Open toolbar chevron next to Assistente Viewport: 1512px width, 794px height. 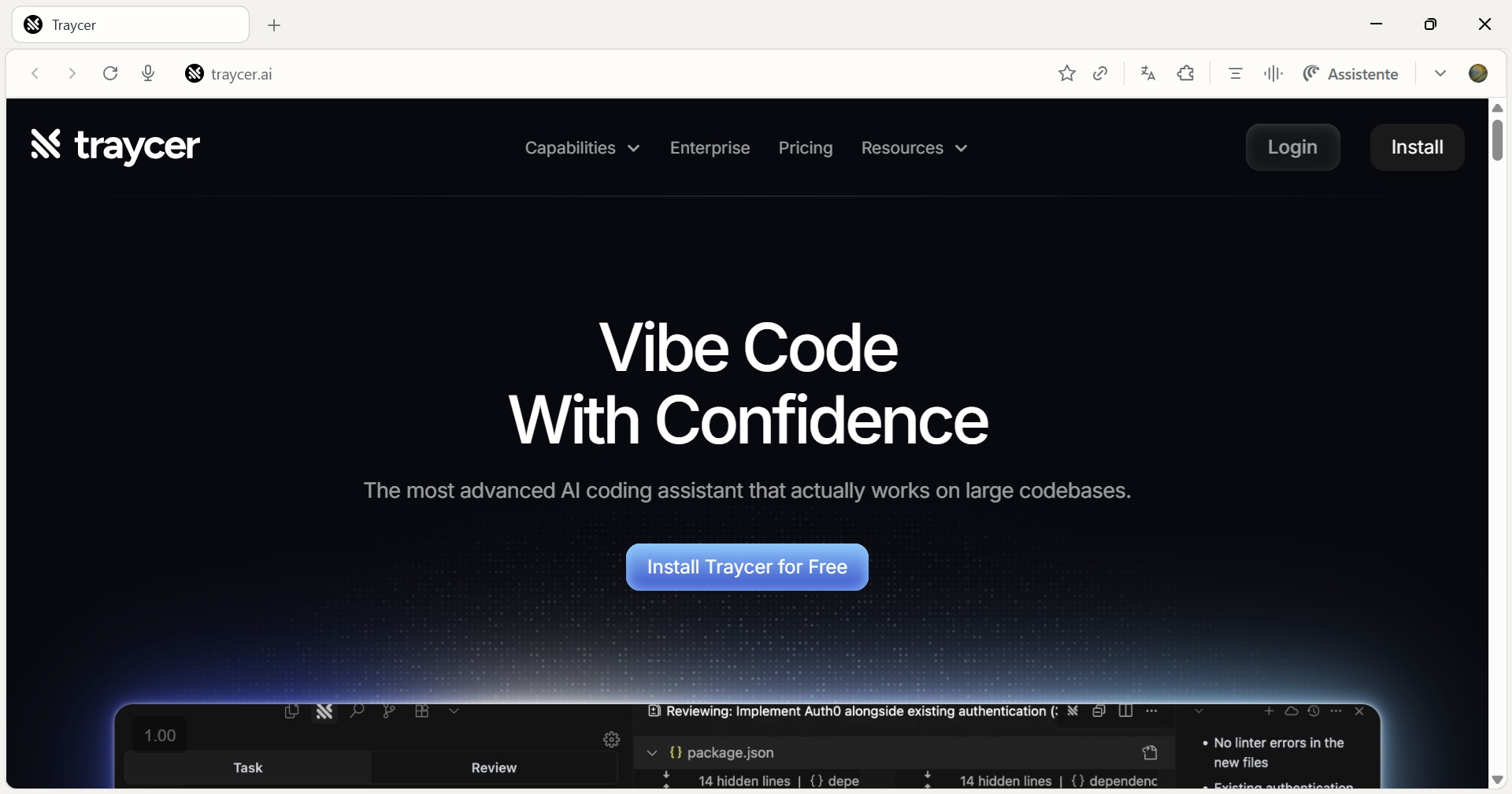[x=1440, y=73]
